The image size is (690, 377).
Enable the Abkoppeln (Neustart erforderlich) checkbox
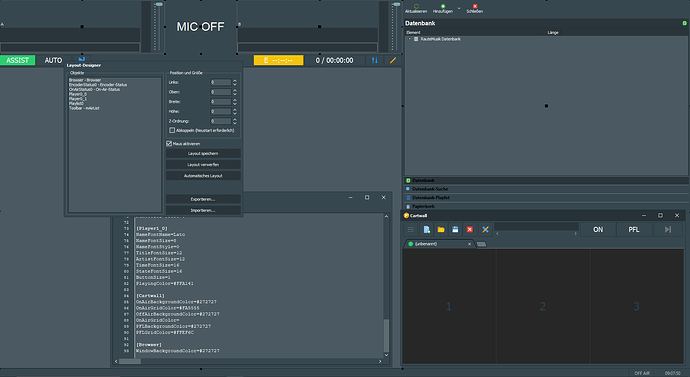[172, 131]
